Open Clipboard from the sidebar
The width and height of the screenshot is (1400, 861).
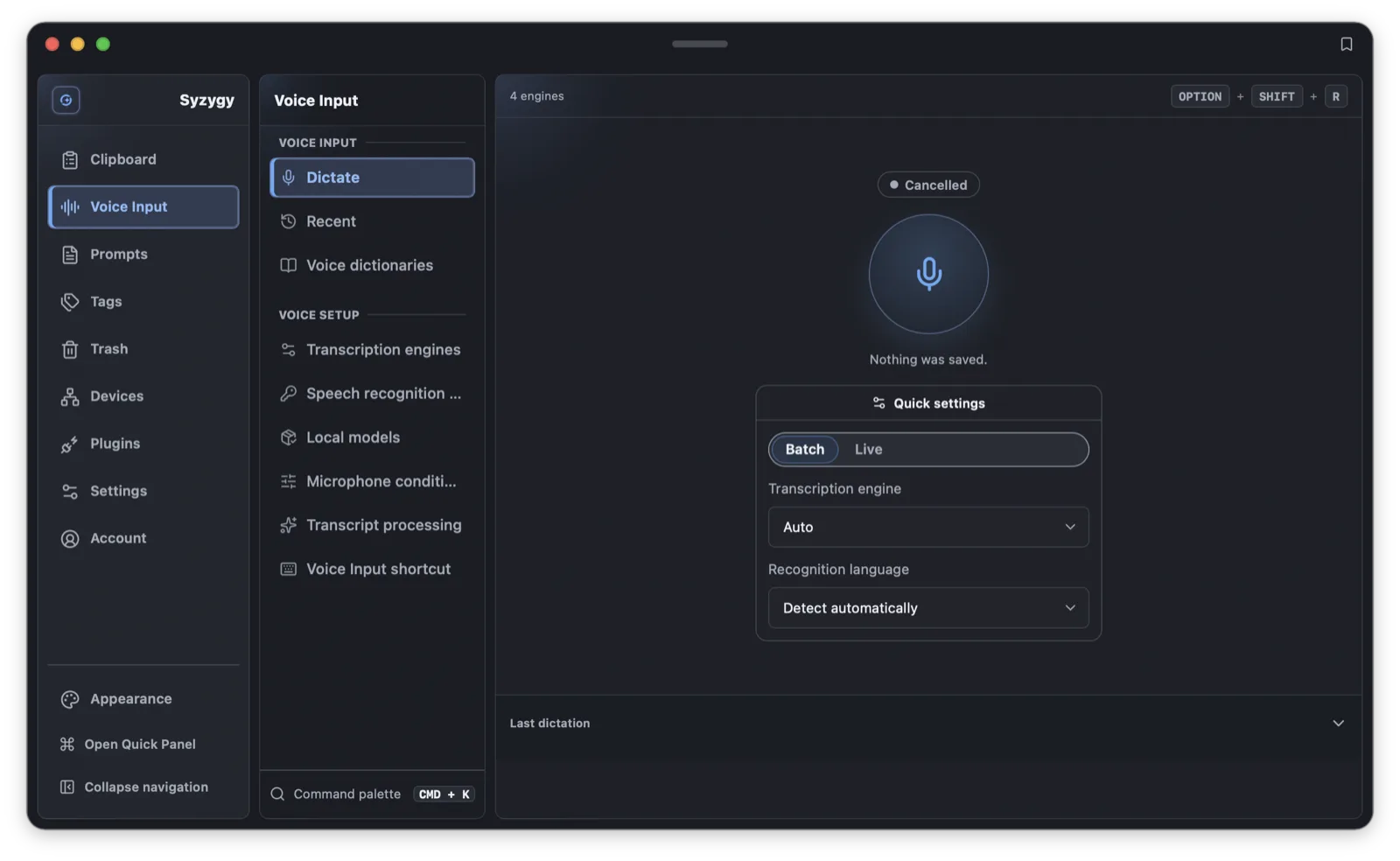click(x=143, y=159)
